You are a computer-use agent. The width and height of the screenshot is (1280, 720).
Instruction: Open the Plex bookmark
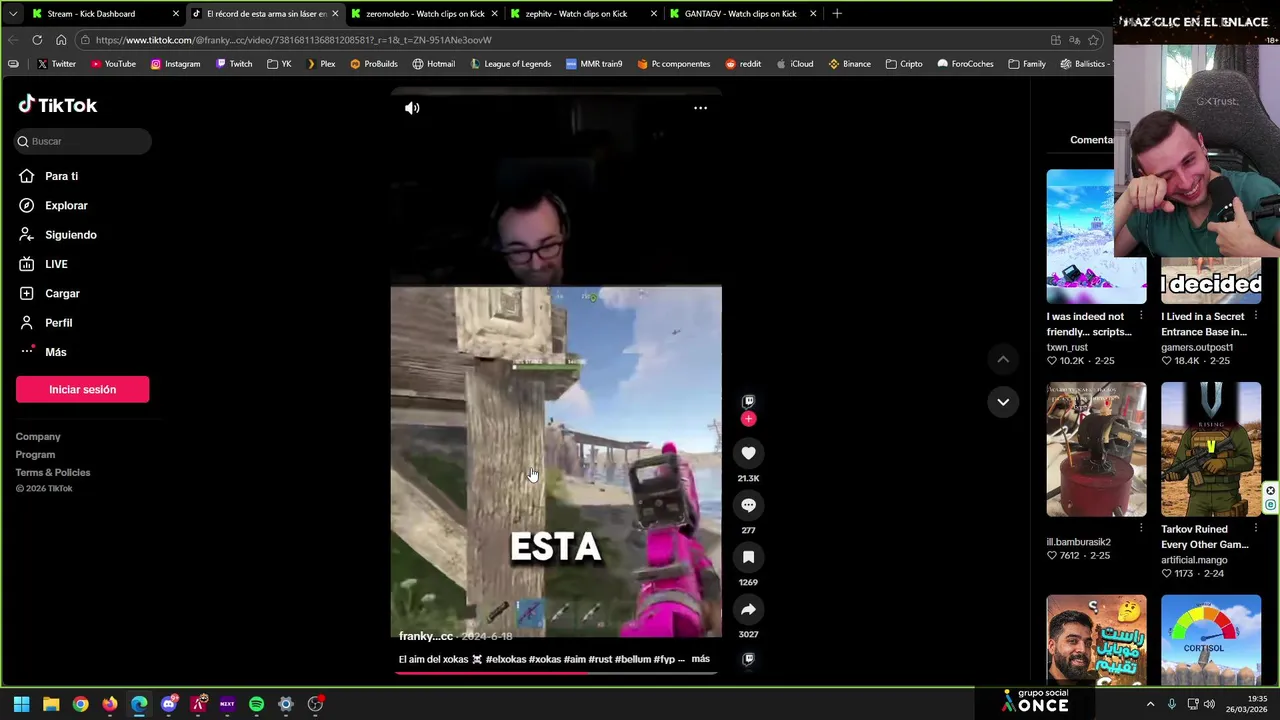320,64
